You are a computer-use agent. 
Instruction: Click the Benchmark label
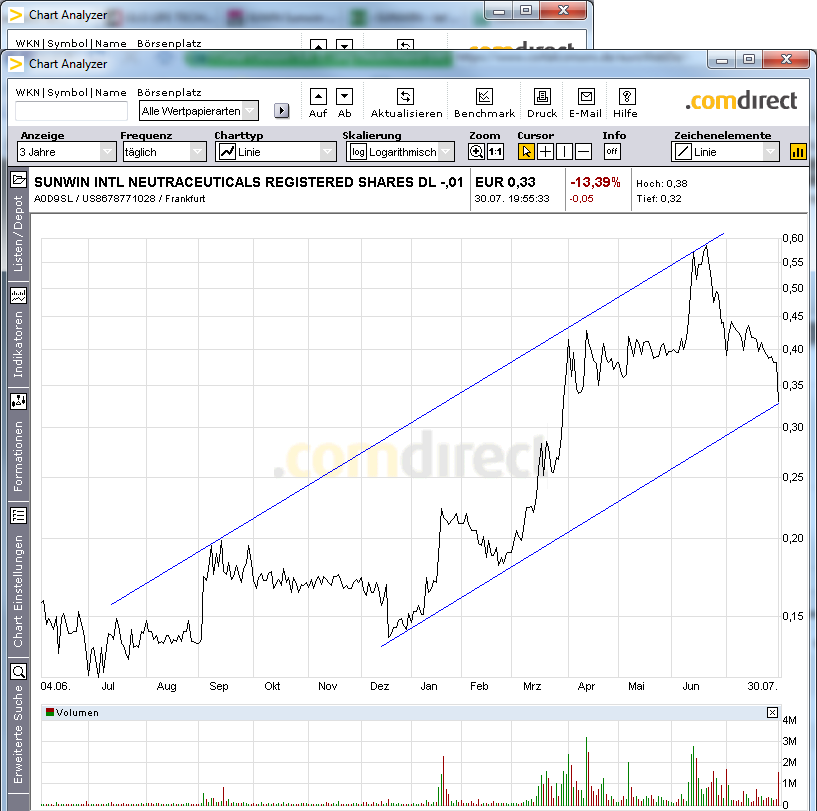pos(484,114)
